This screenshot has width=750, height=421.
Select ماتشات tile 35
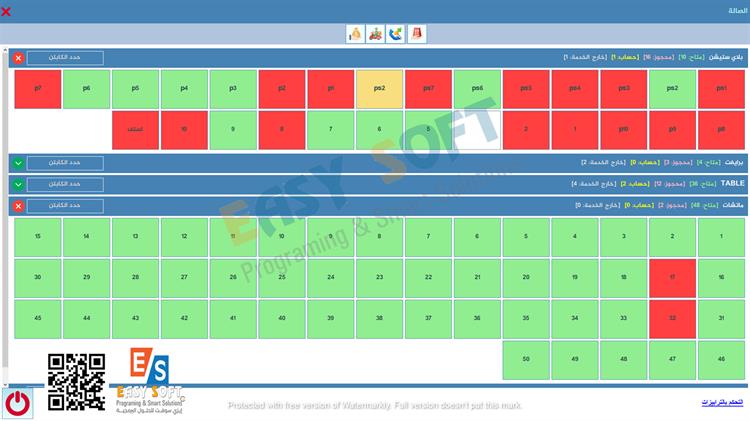526,319
